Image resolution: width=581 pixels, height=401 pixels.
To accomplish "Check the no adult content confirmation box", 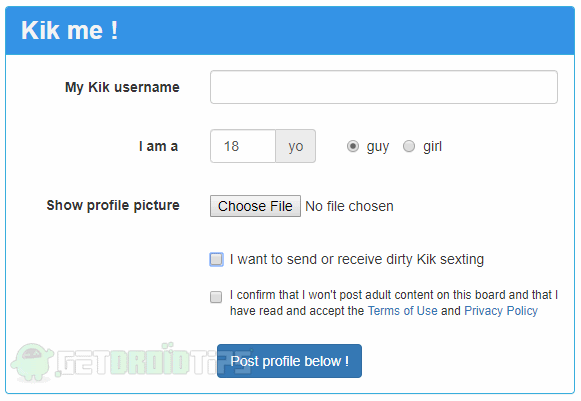I will (x=216, y=297).
